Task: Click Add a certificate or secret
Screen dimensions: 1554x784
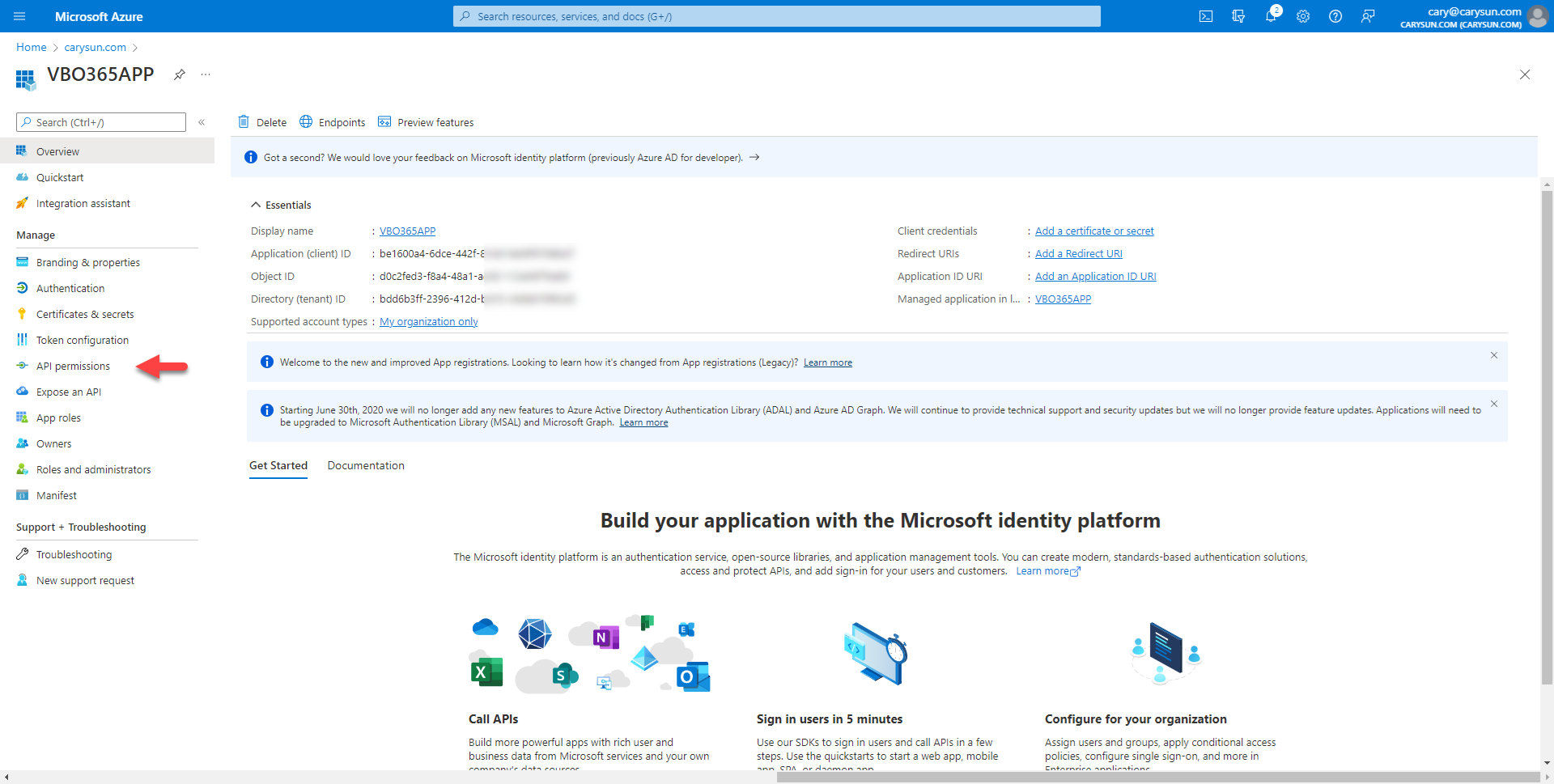Action: click(x=1094, y=231)
